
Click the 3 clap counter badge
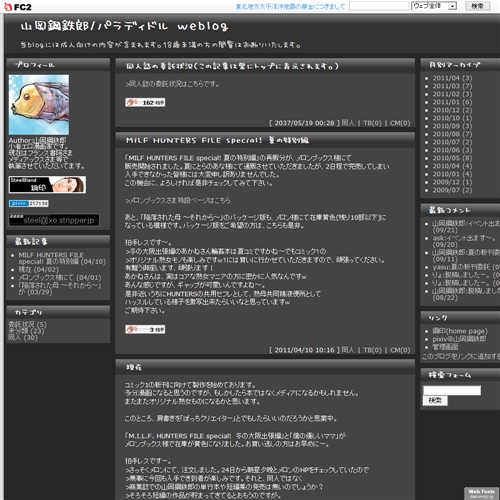(x=145, y=329)
